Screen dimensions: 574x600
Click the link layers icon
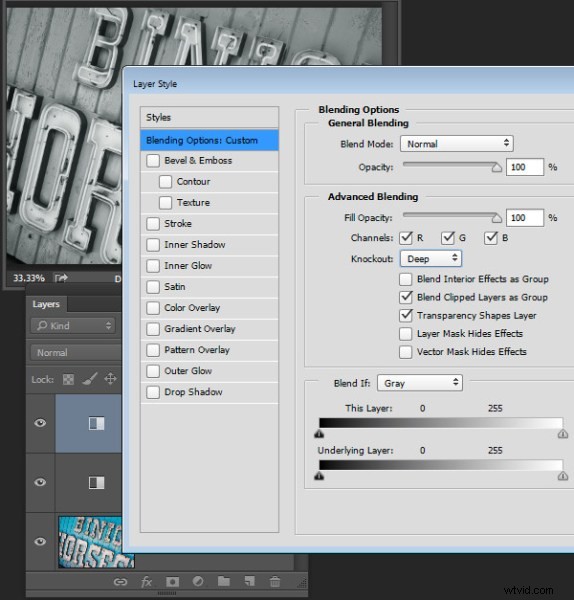(x=120, y=582)
